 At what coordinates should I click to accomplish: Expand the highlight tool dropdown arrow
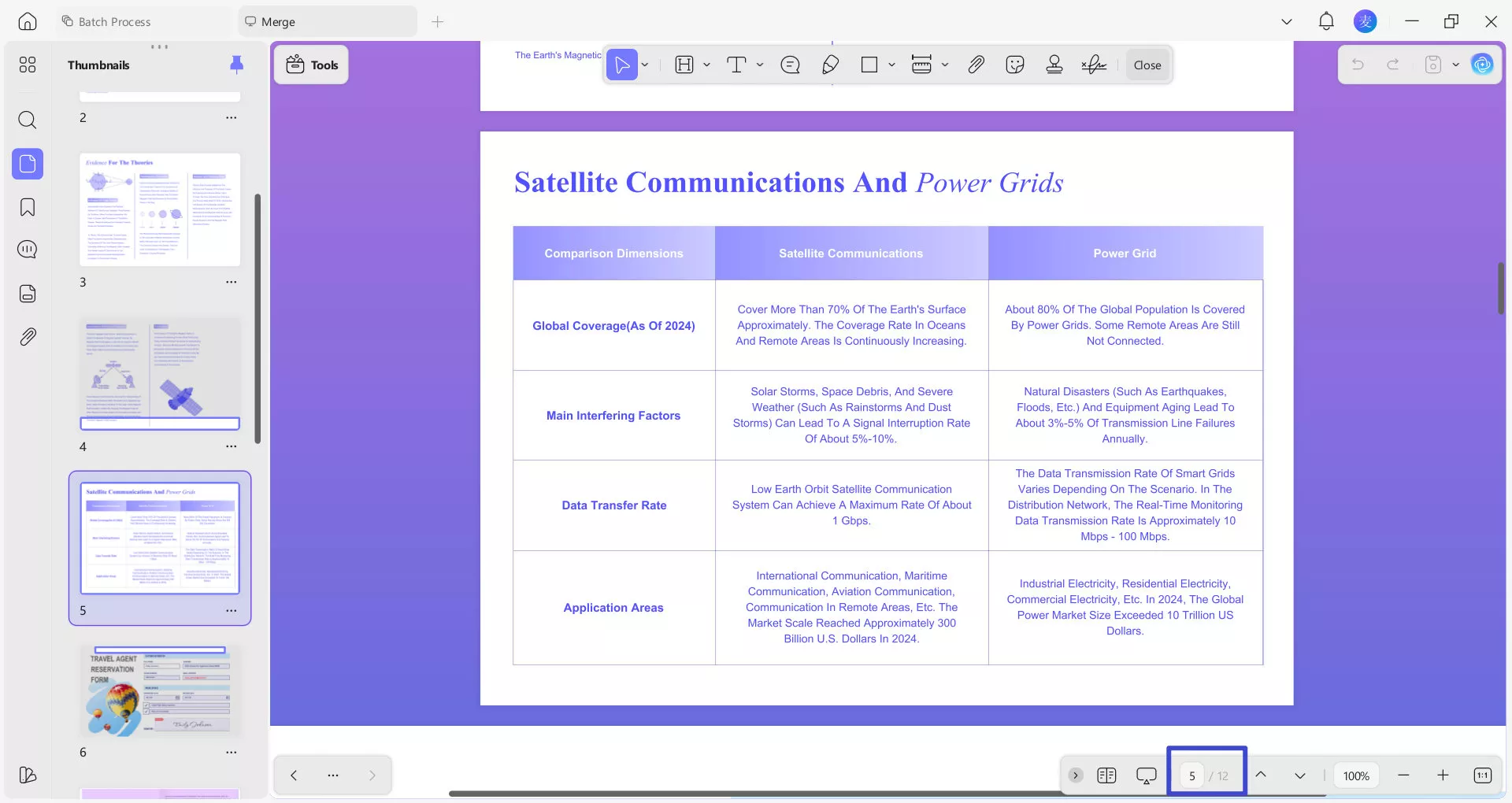click(x=706, y=65)
